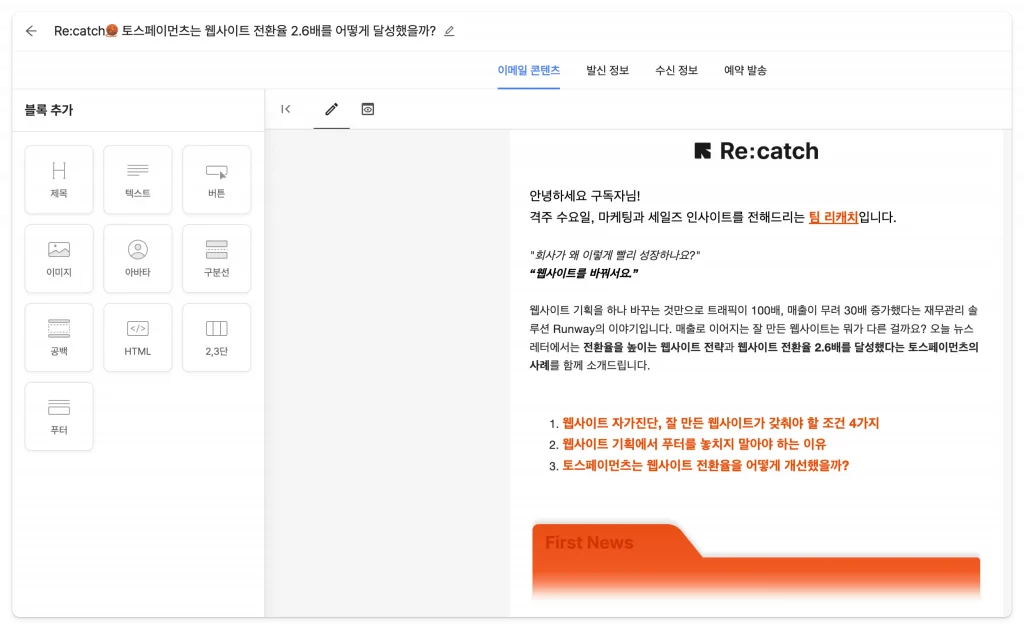Viewport: 1024px width, 629px height.
Task: Open the 발신 정보 tab
Action: click(607, 71)
